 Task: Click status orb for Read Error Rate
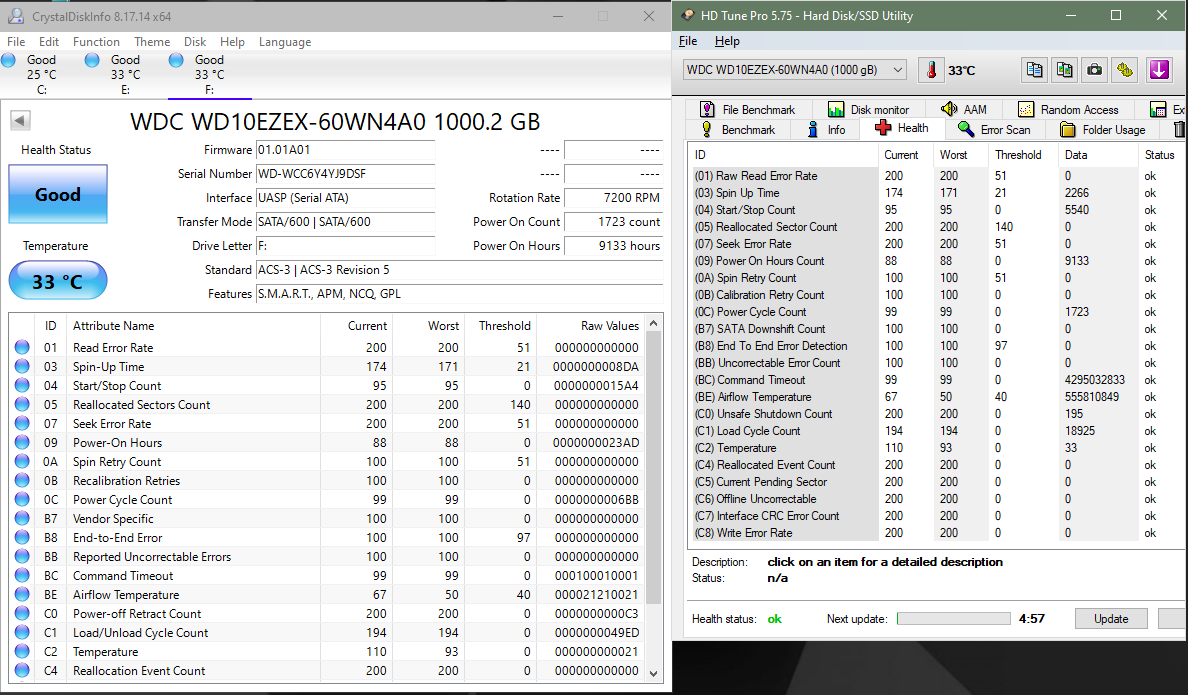(x=22, y=348)
